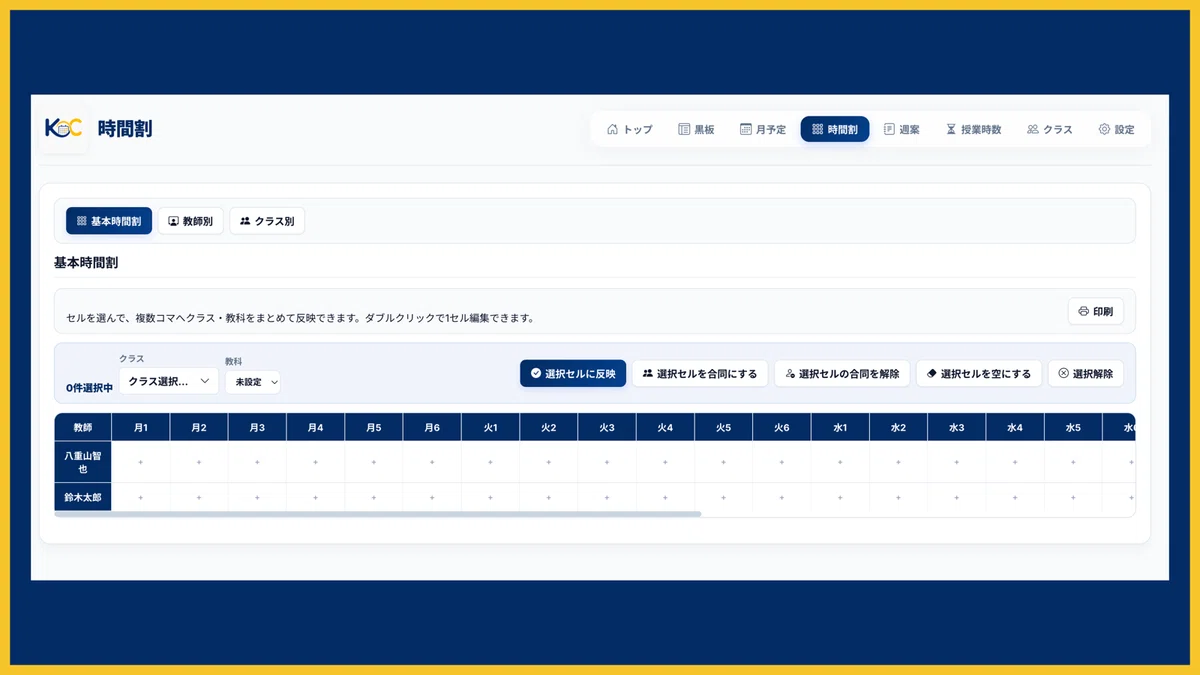Select the 鈴木太郎 teacher row label
This screenshot has width=1200, height=675.
pos(83,497)
